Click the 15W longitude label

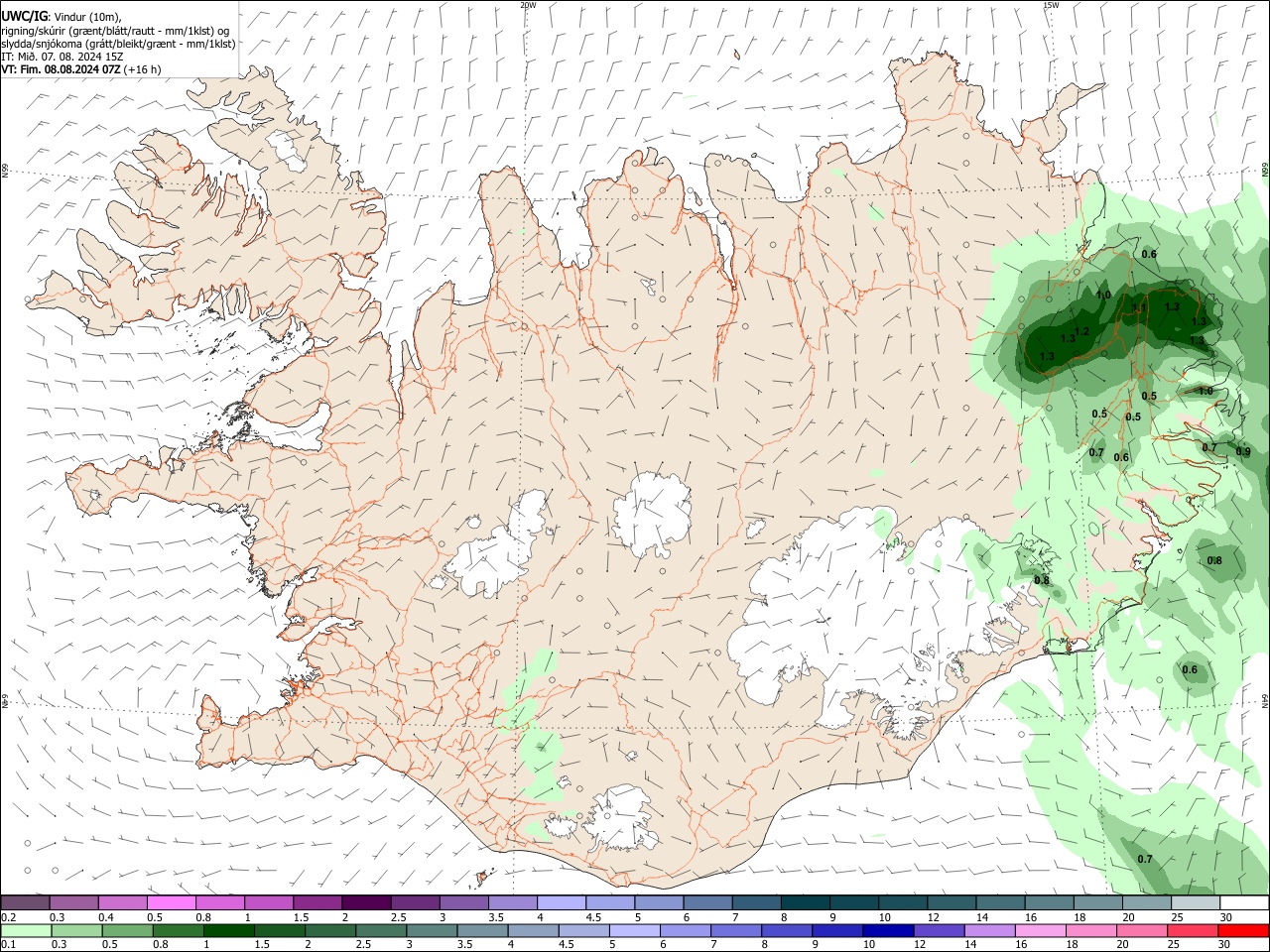(x=1051, y=5)
